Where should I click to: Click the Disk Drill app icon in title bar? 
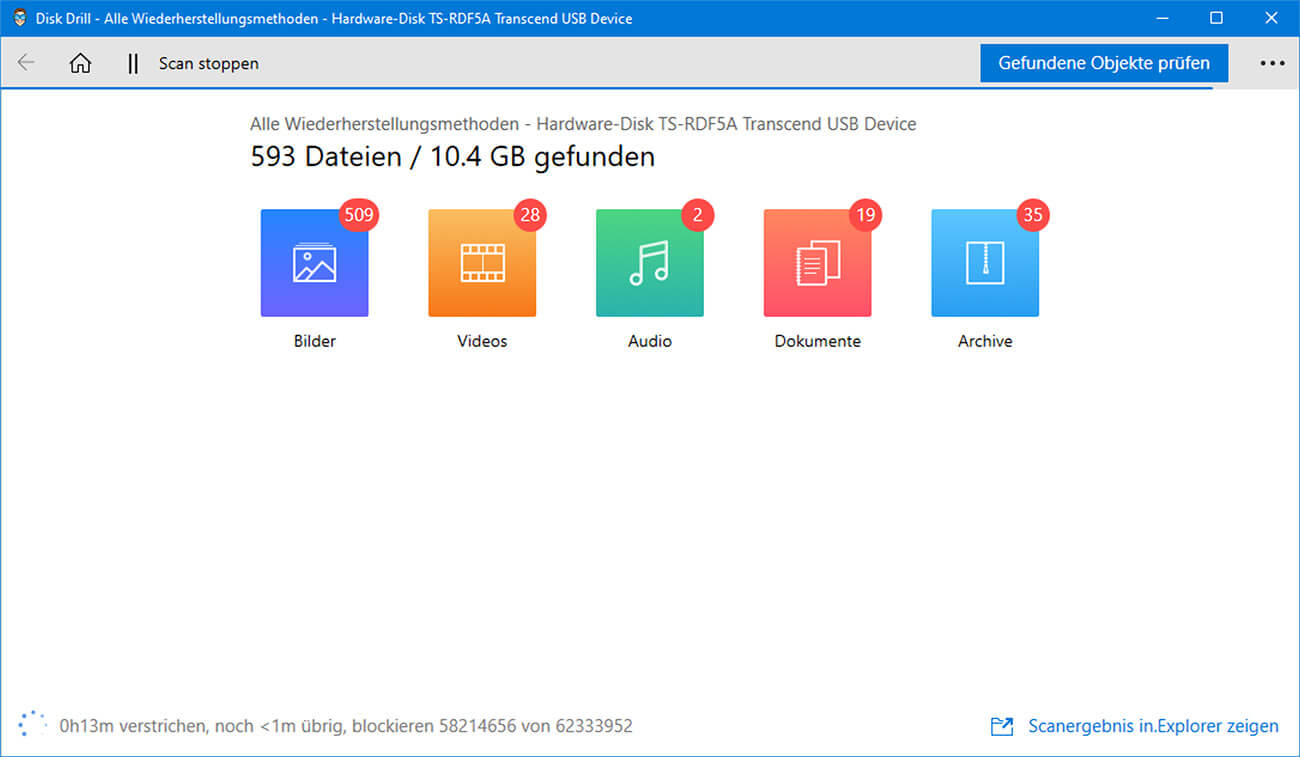pos(20,18)
